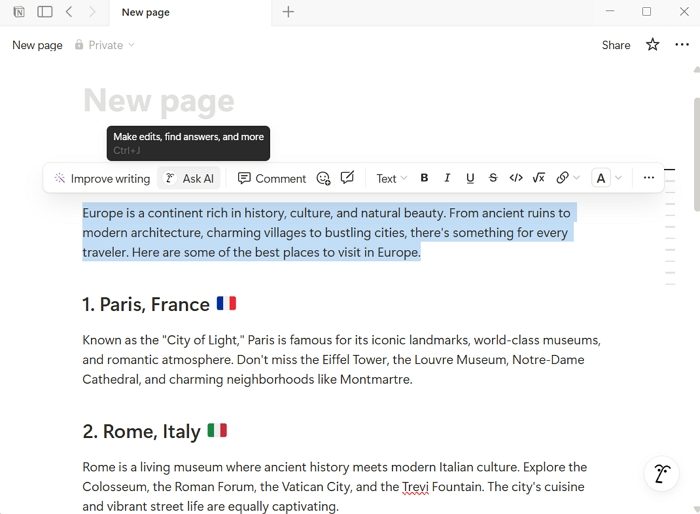This screenshot has height=514, width=700.
Task: Open a new tab with plus icon
Action: click(288, 12)
